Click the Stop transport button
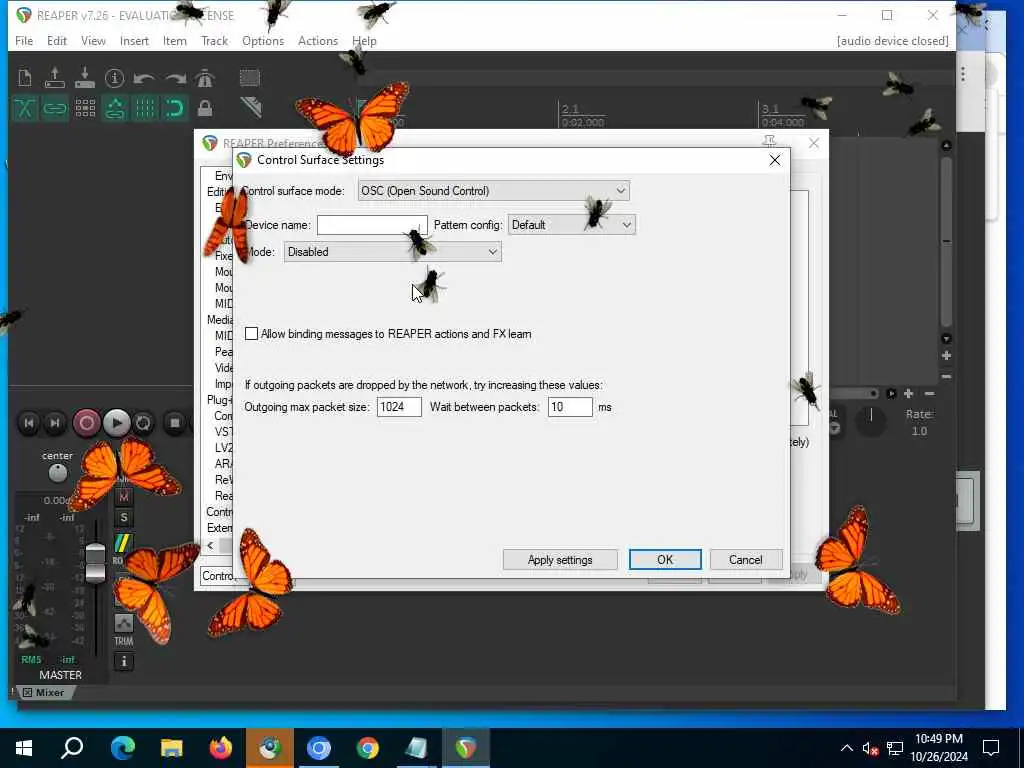Viewport: 1024px width, 768px height. (x=174, y=423)
